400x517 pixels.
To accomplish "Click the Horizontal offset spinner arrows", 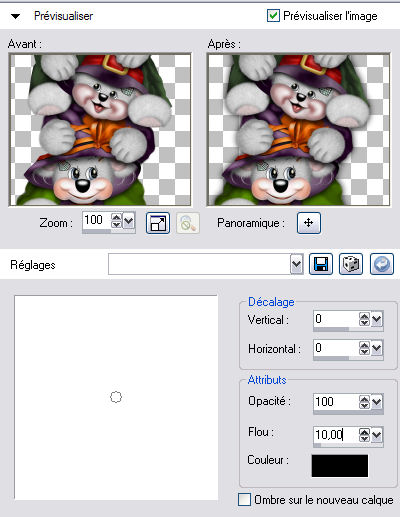I will click(364, 348).
